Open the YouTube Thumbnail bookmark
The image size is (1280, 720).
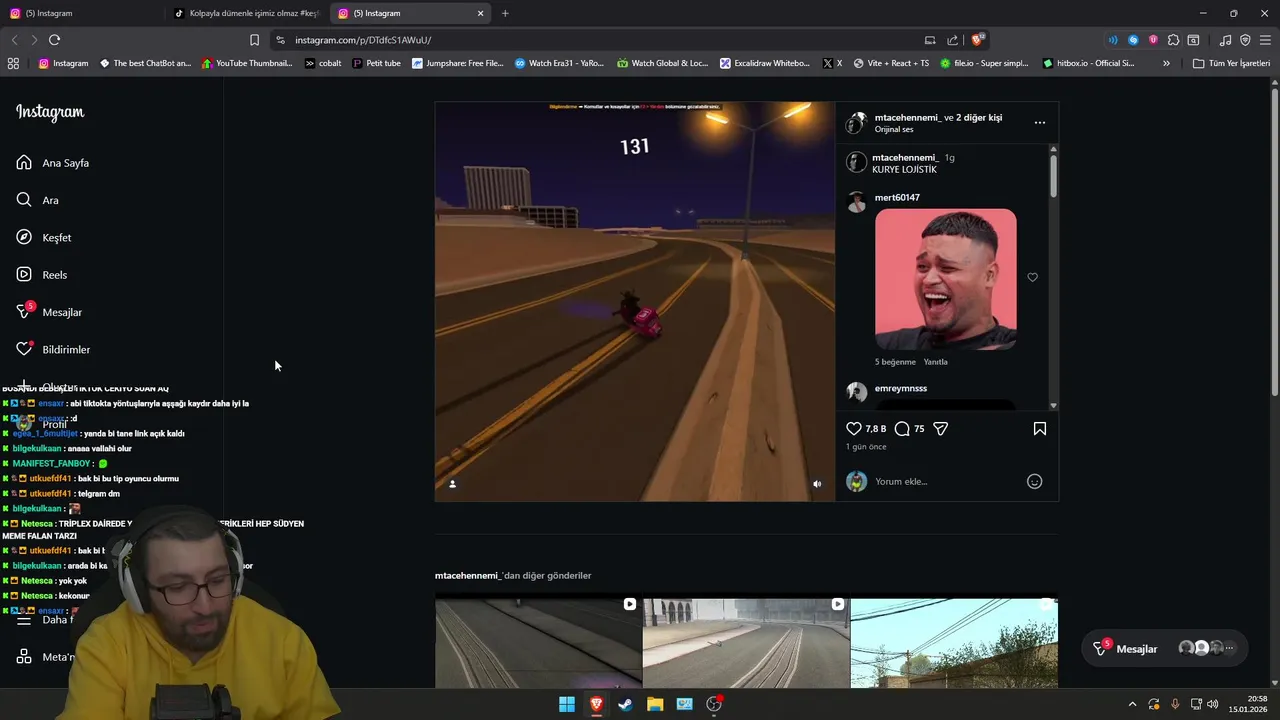[x=247, y=63]
